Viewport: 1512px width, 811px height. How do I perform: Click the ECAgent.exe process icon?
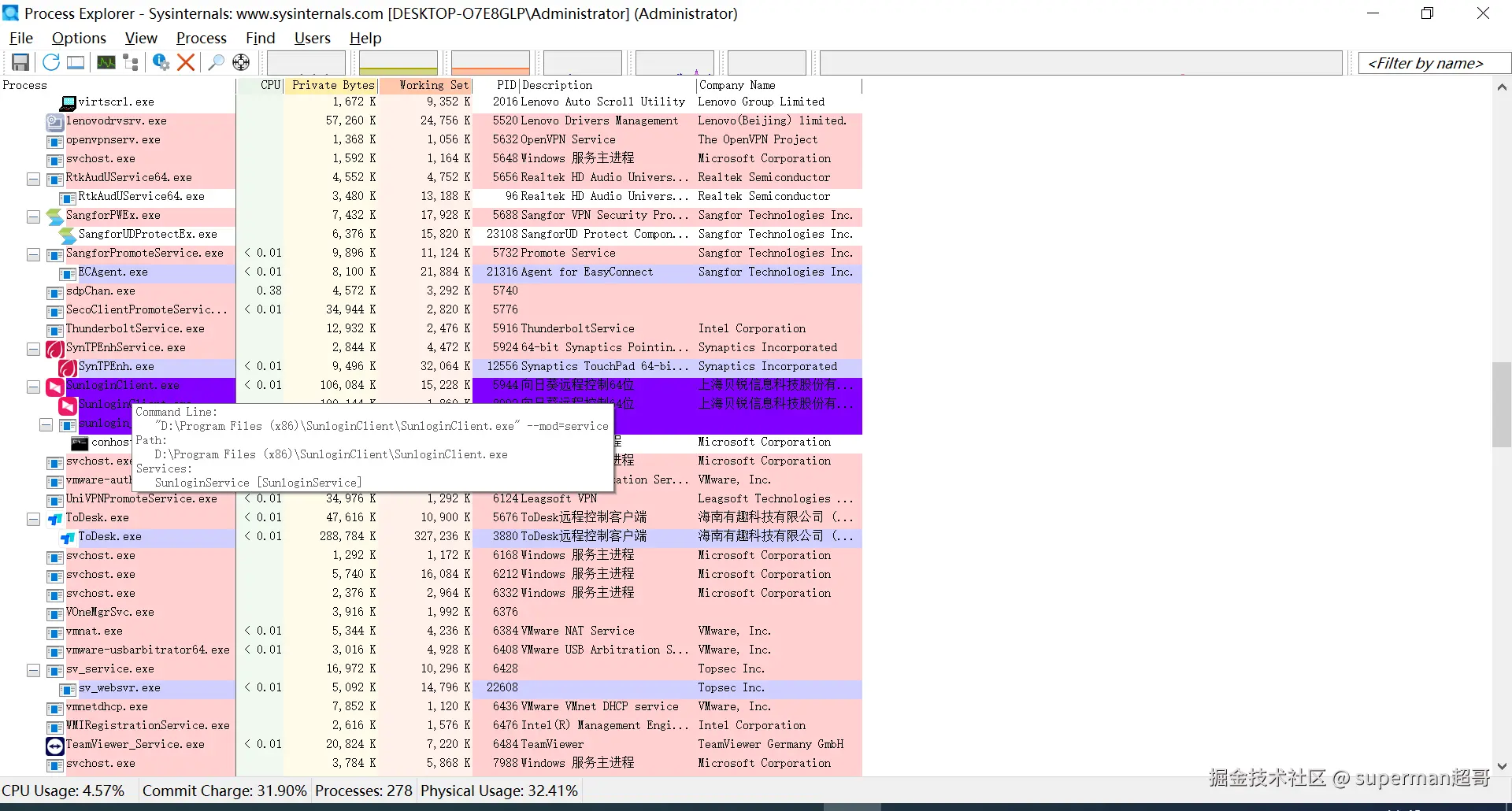tap(69, 272)
